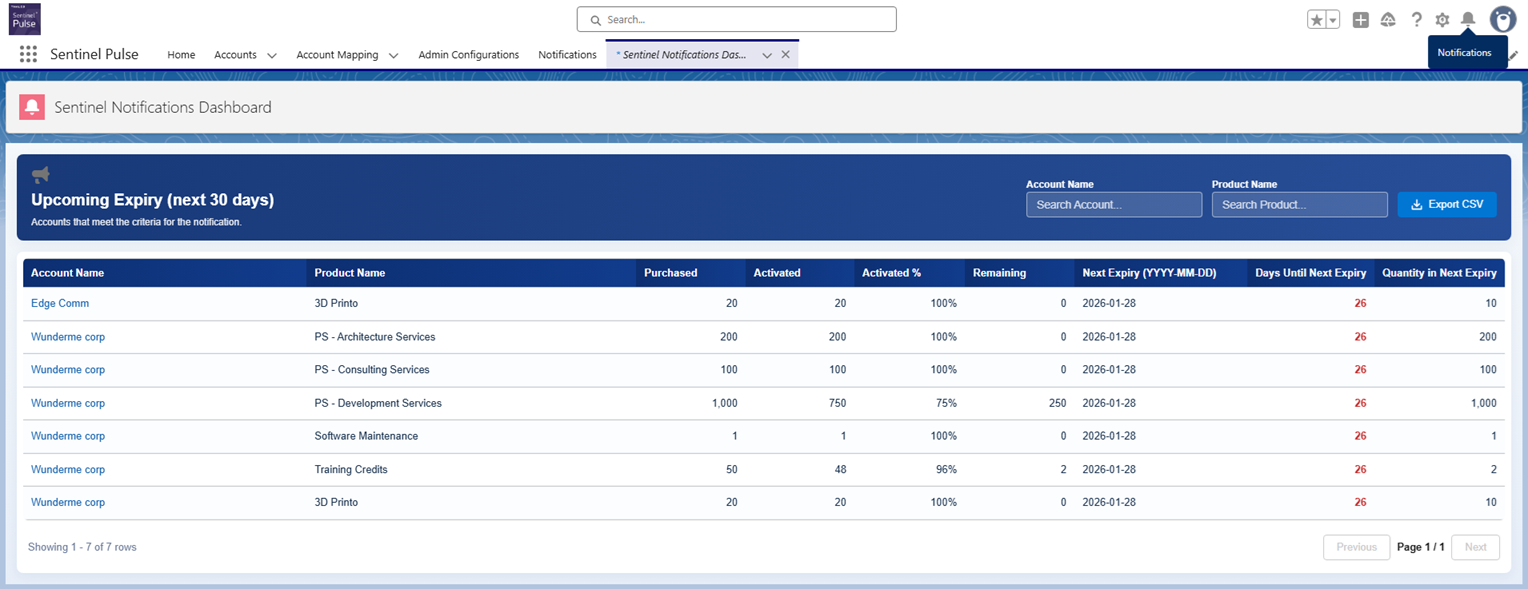The height and width of the screenshot is (589, 1528).
Task: Click the Salesforce Help question mark icon
Action: click(x=1416, y=20)
